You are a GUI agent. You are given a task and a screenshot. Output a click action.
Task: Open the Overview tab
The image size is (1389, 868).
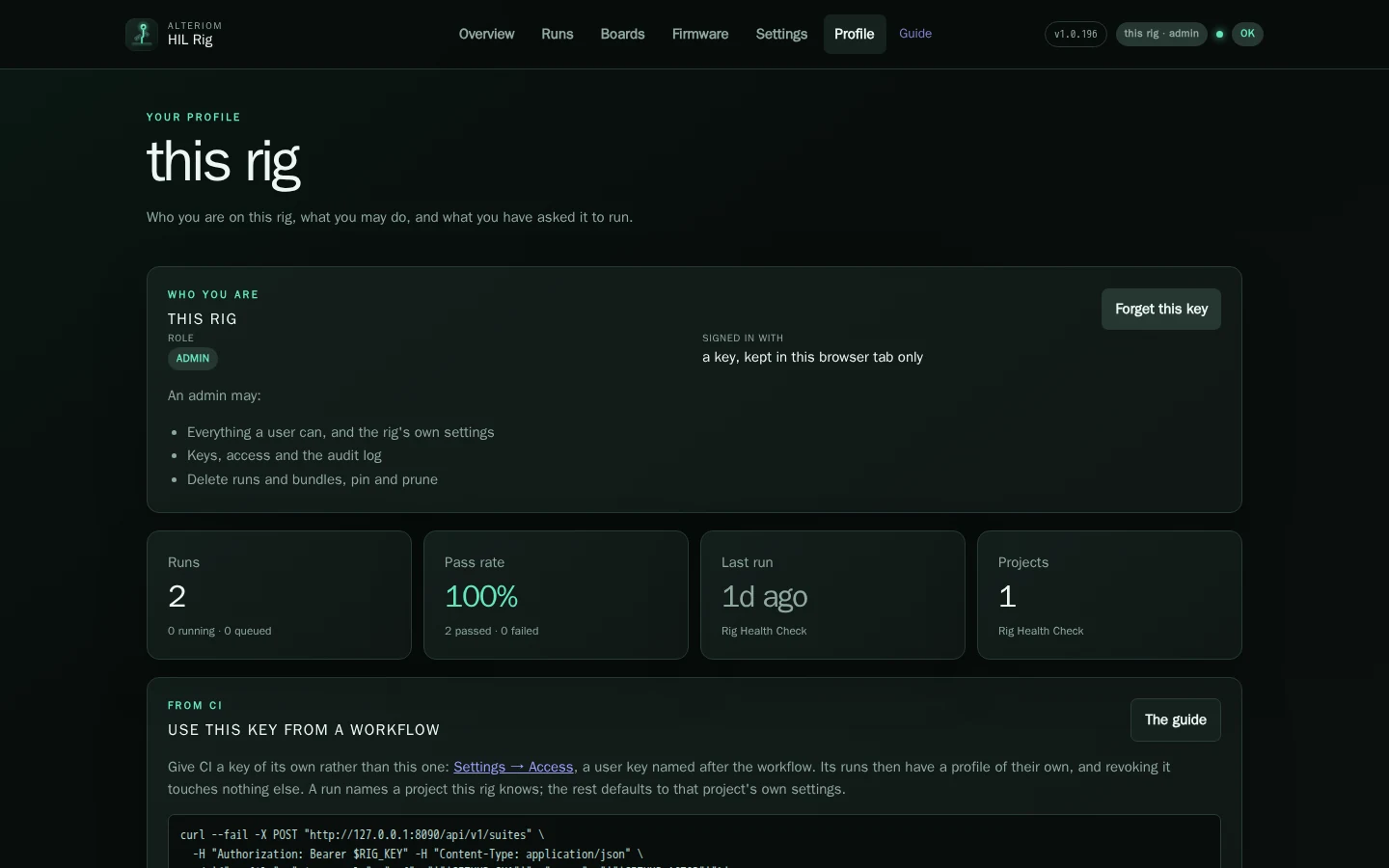(x=486, y=34)
